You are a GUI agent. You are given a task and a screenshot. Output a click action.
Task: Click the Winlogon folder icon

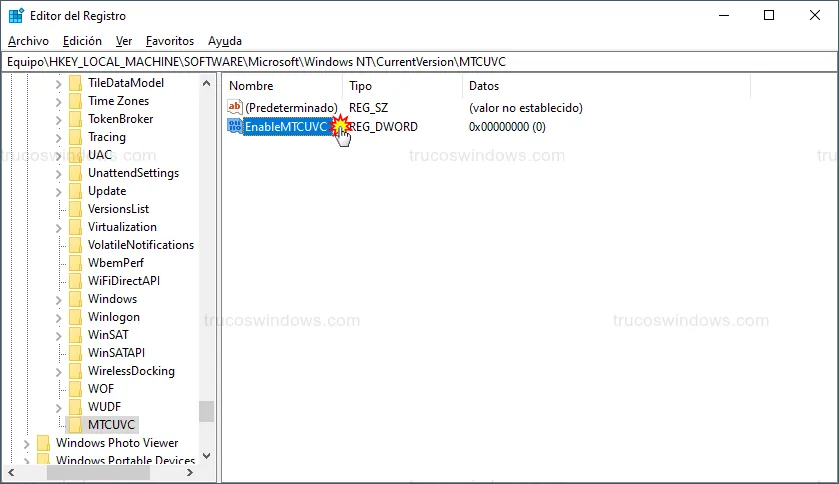pyautogui.click(x=76, y=317)
